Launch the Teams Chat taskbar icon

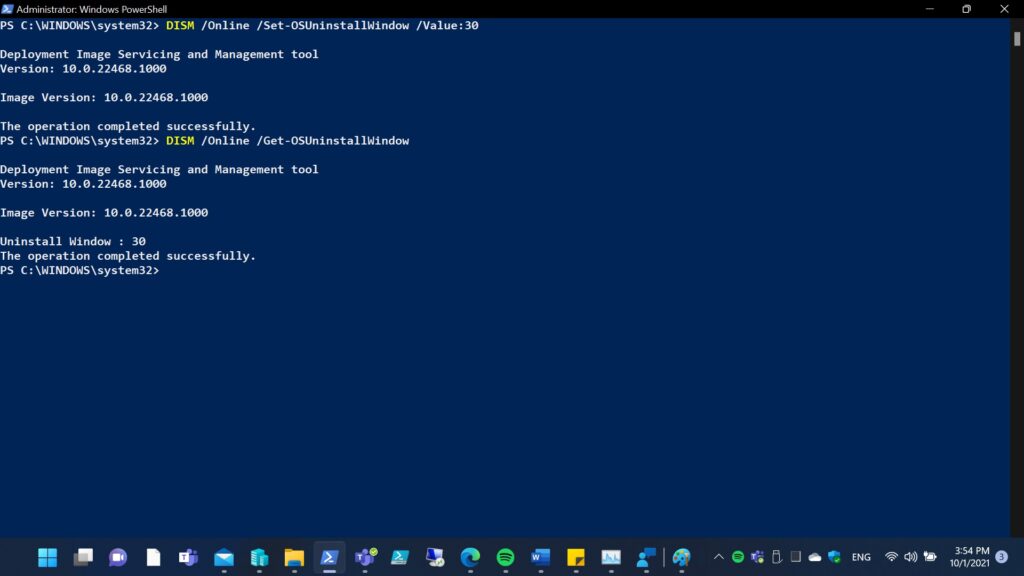(x=118, y=557)
